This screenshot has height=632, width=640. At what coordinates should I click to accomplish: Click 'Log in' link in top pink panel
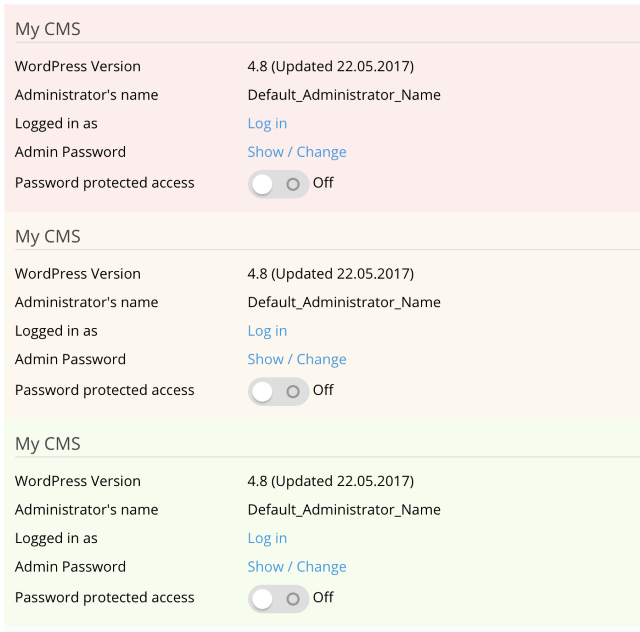click(267, 123)
